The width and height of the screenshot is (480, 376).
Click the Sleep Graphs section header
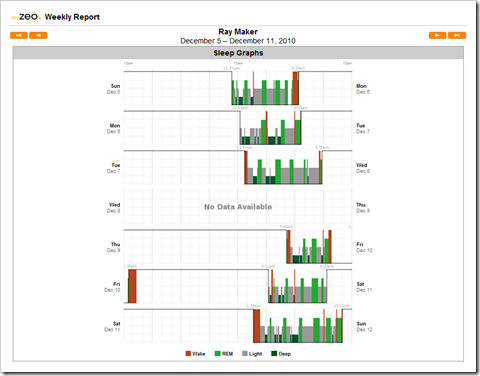coord(238,53)
